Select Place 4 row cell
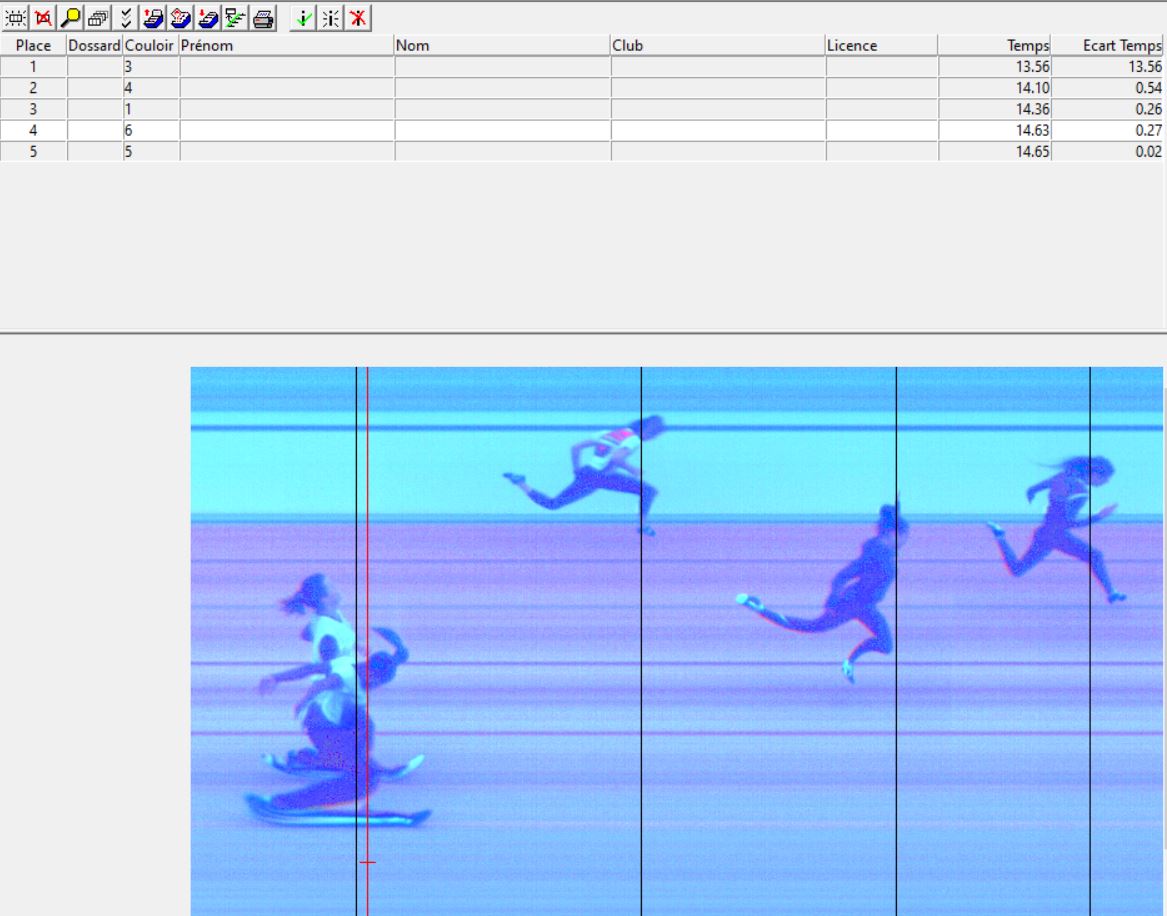 33,130
